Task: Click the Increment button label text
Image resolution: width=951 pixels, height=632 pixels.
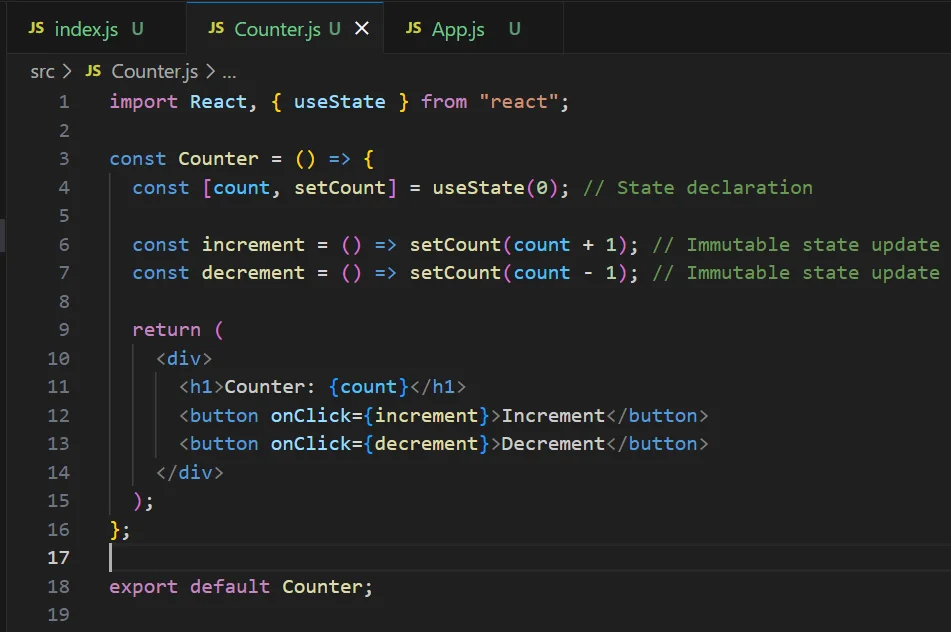Action: click(553, 415)
